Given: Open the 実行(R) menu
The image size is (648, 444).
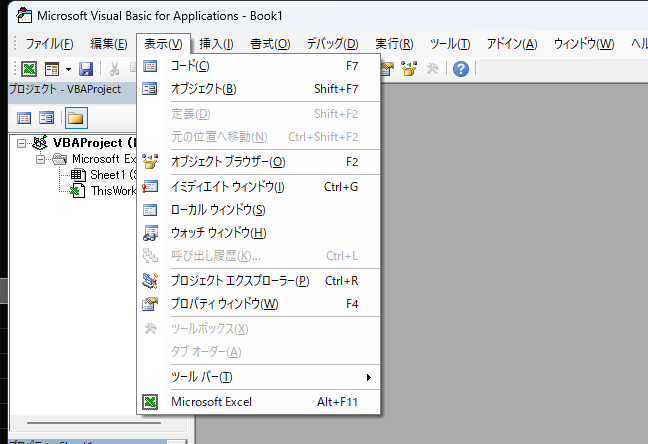Looking at the screenshot, I should pyautogui.click(x=394, y=43).
